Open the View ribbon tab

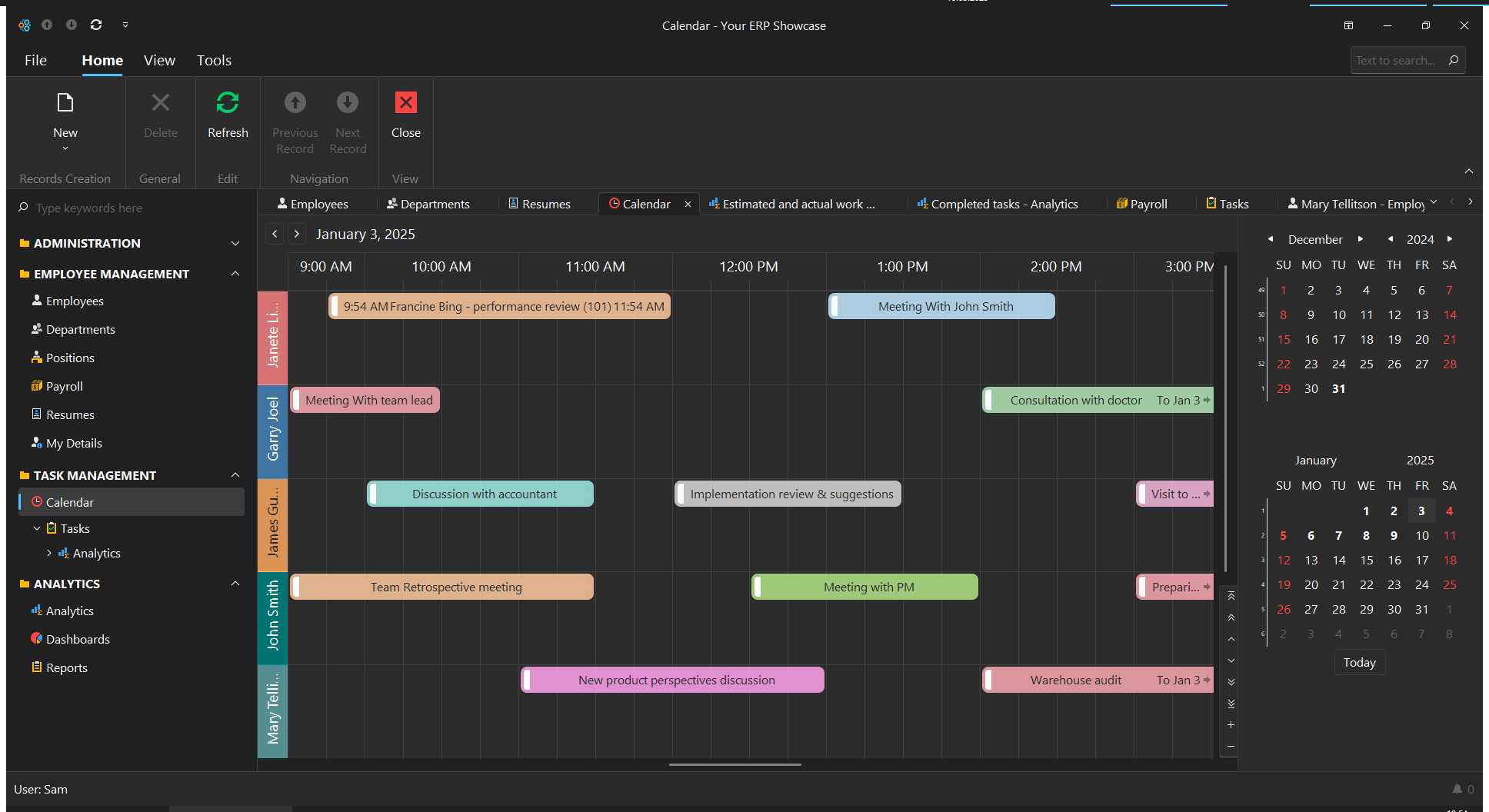159,60
